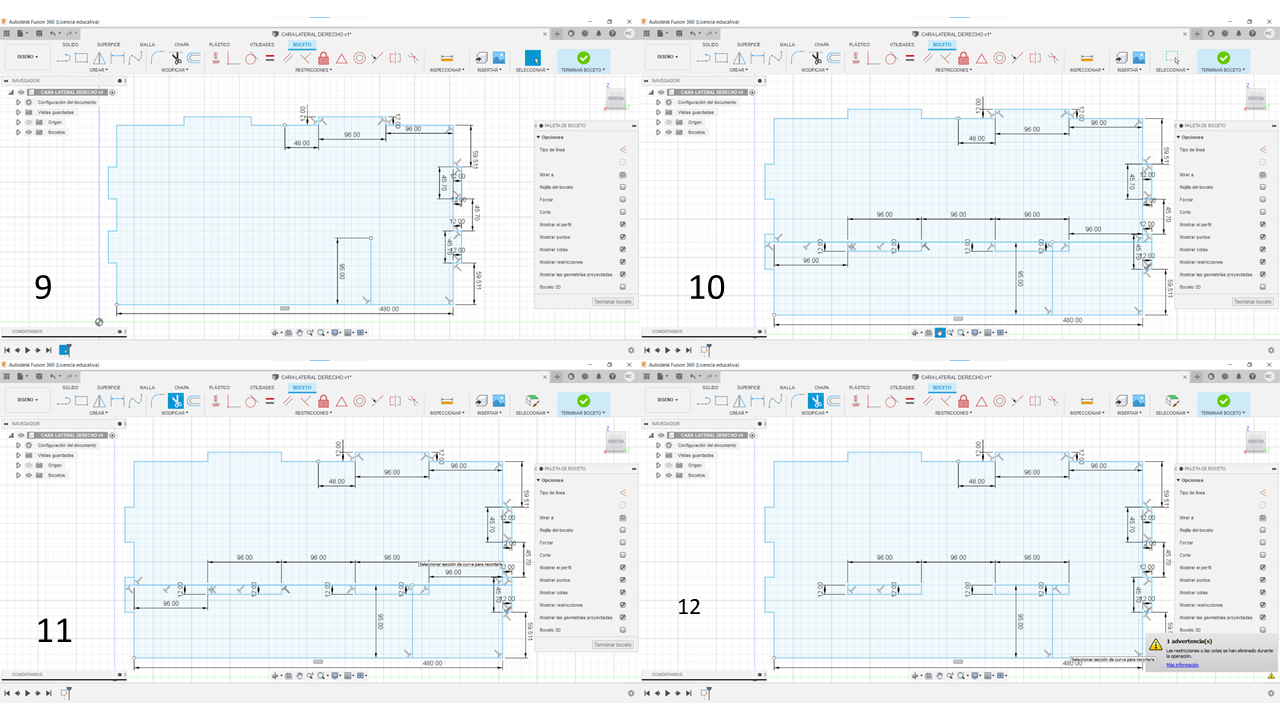Click the Mirar a icon in screenshot 9 palette
Image resolution: width=1280 pixels, height=720 pixels.
(x=622, y=174)
